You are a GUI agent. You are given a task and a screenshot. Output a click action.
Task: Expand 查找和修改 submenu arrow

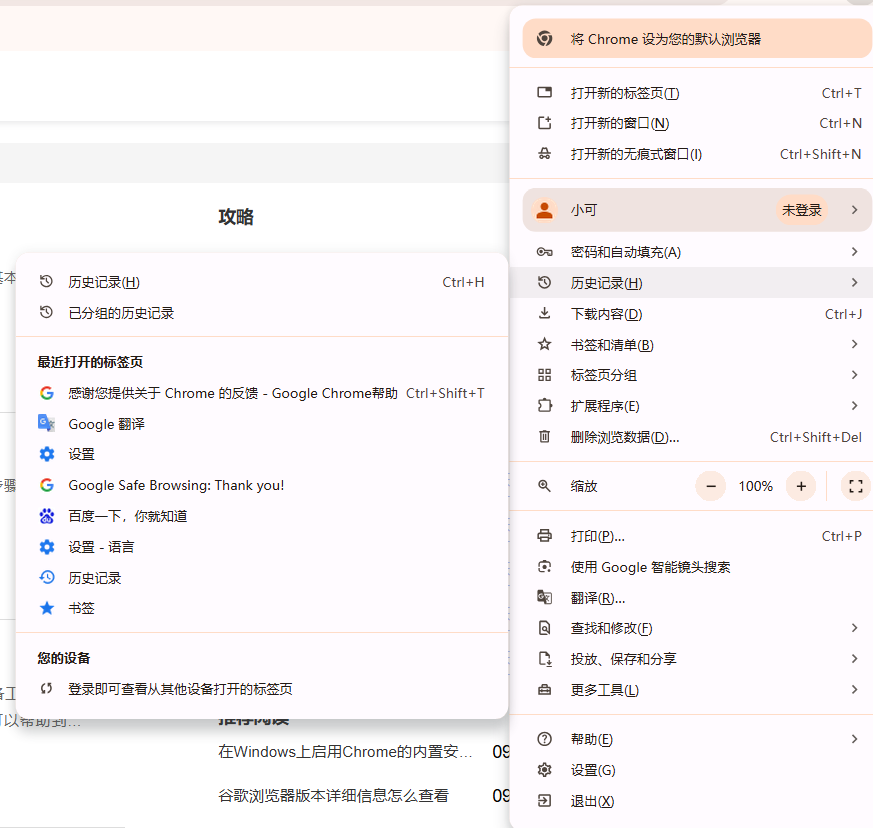click(x=854, y=628)
